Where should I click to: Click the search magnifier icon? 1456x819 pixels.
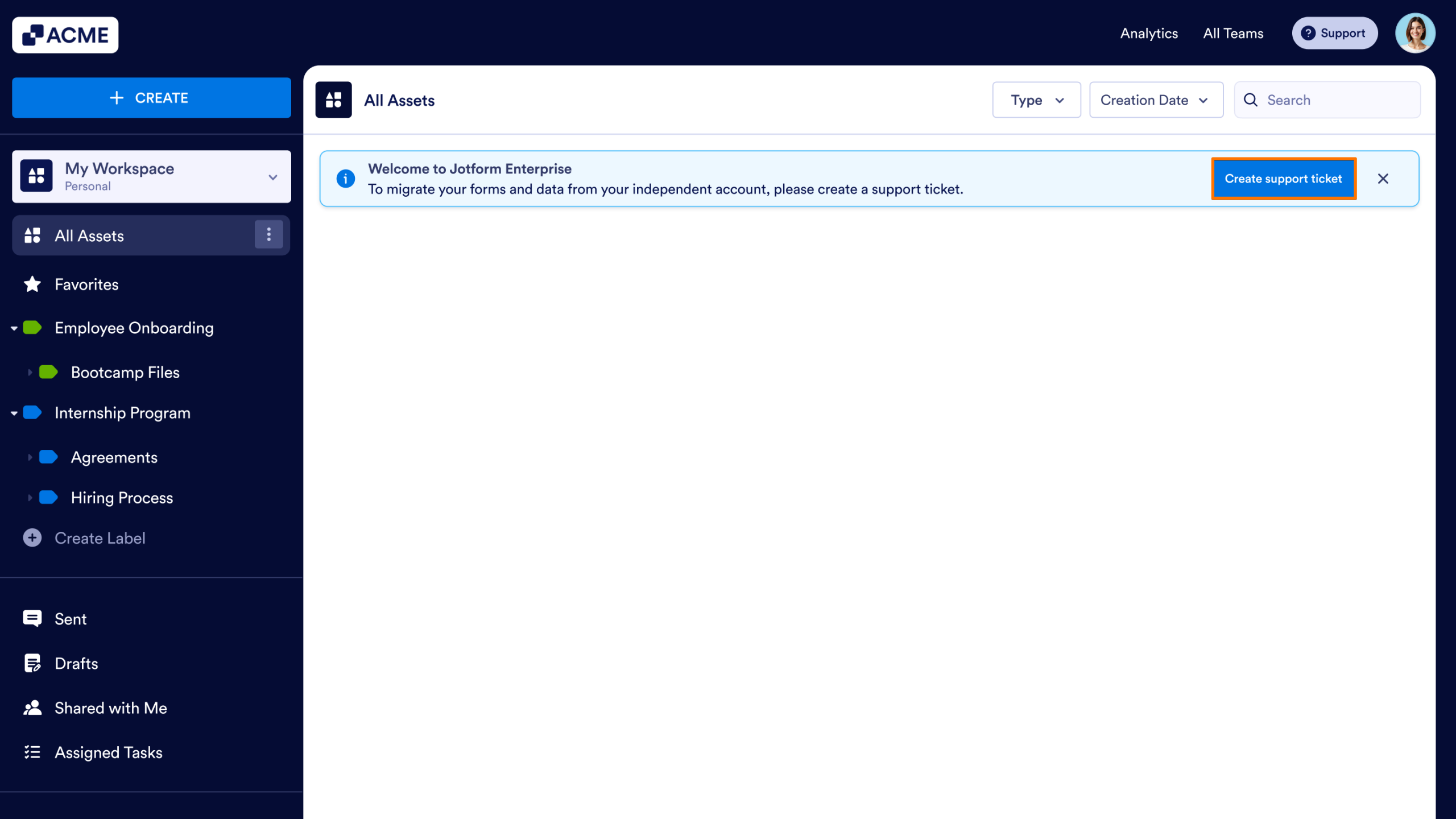point(1251,100)
